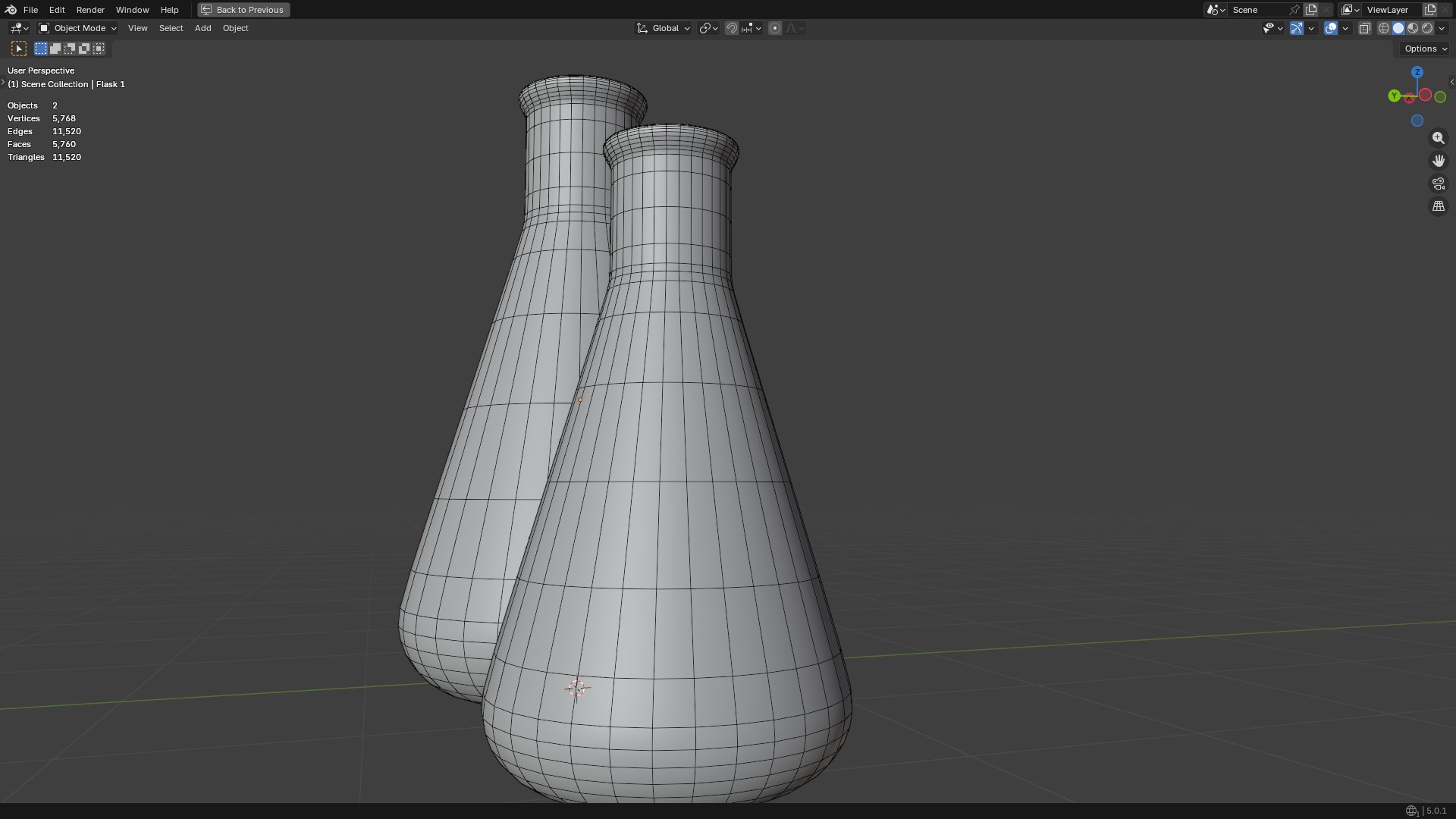Switch to wireframe viewport shading

pyautogui.click(x=1384, y=28)
